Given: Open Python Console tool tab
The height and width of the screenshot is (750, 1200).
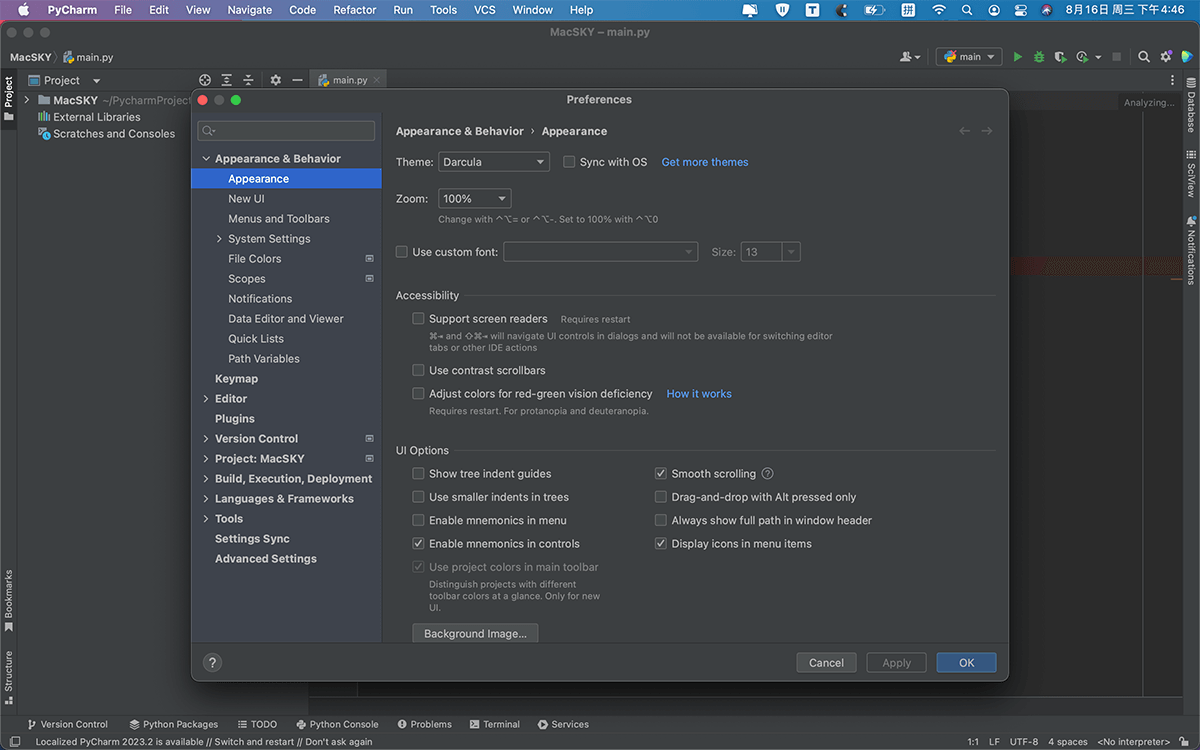Looking at the screenshot, I should (x=337, y=724).
